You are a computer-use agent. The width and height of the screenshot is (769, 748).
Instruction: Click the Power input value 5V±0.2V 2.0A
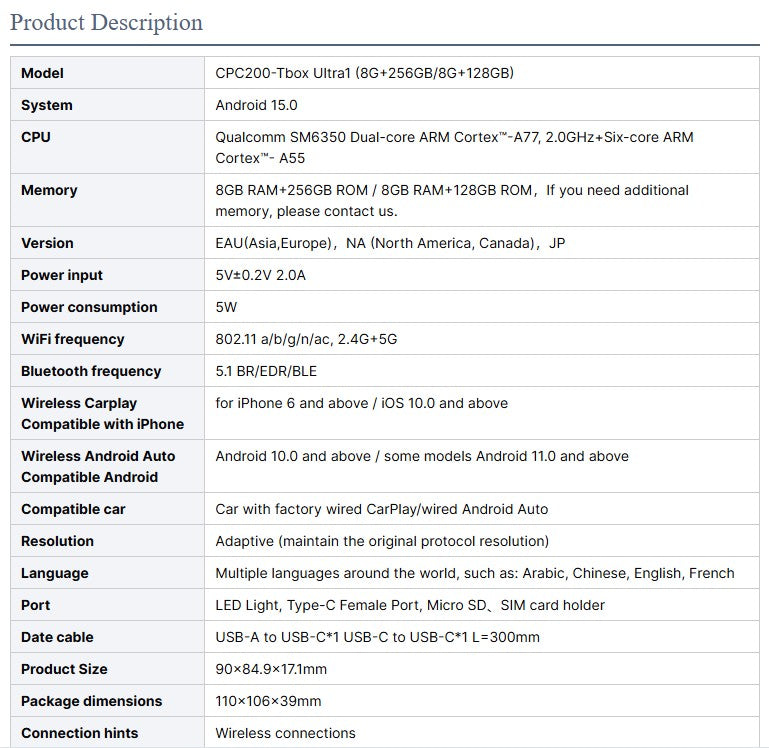point(260,275)
